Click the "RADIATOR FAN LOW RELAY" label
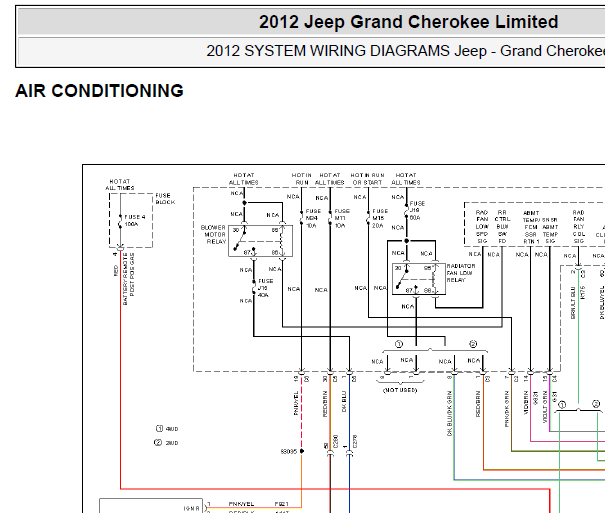 tap(460, 273)
